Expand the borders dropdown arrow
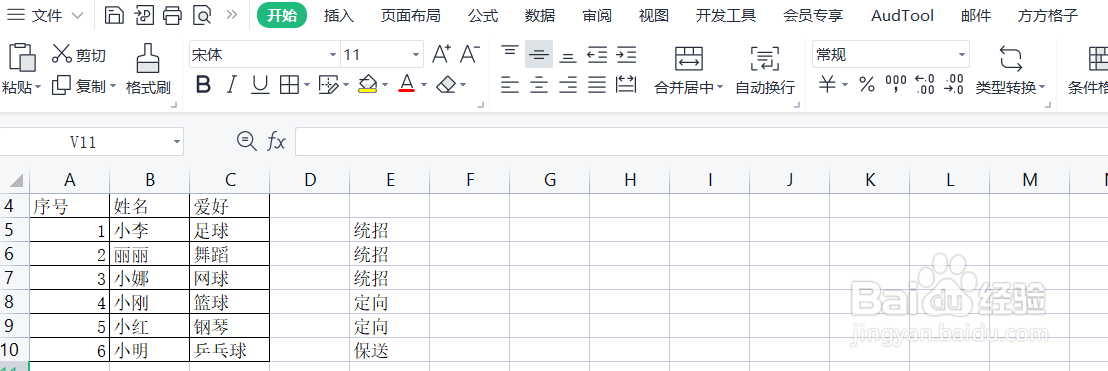This screenshot has height=371, width=1108. [307, 86]
